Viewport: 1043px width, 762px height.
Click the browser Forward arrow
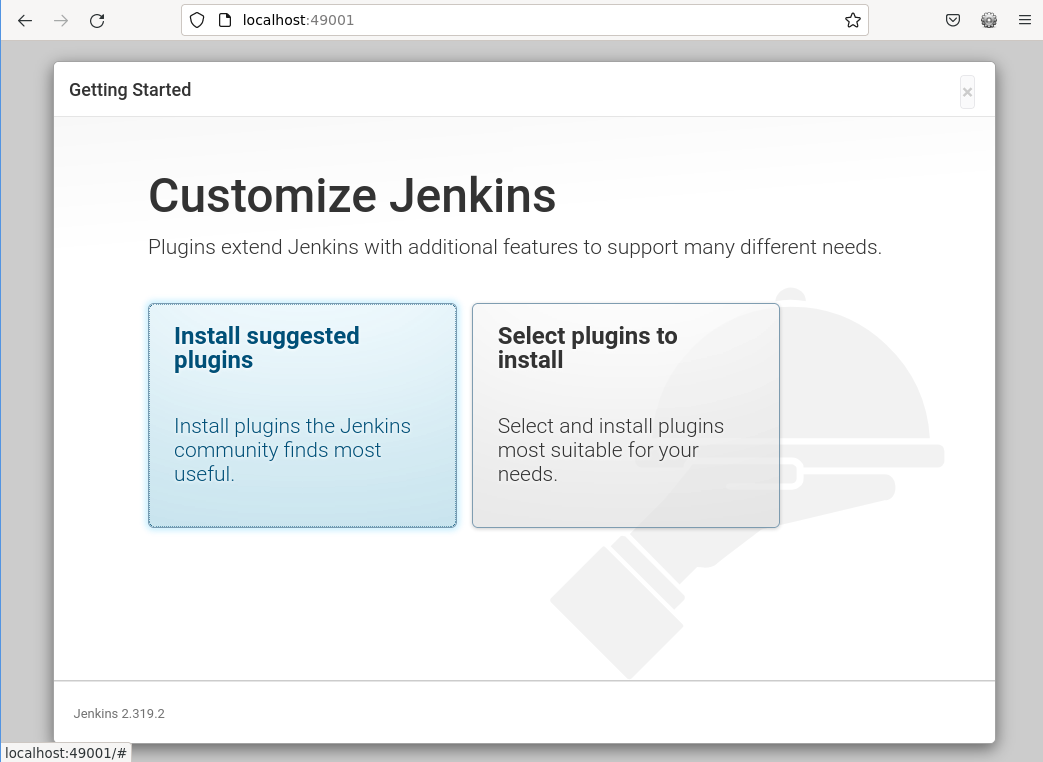(x=61, y=20)
